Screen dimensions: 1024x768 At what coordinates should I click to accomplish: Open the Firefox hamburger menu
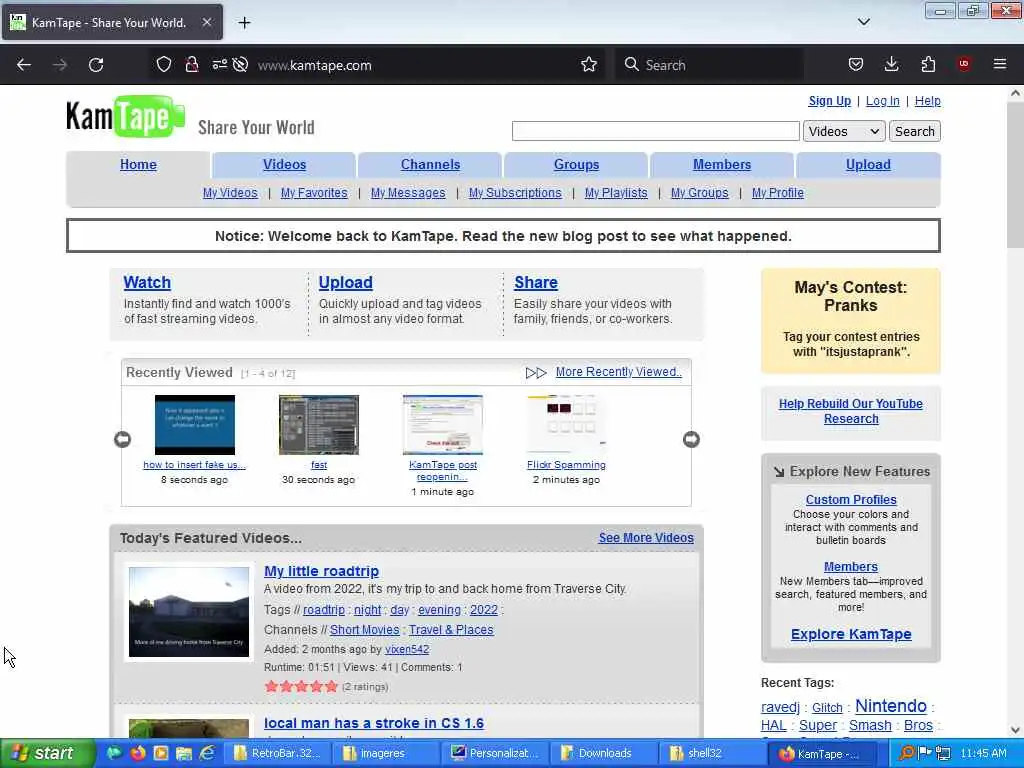(1000, 65)
